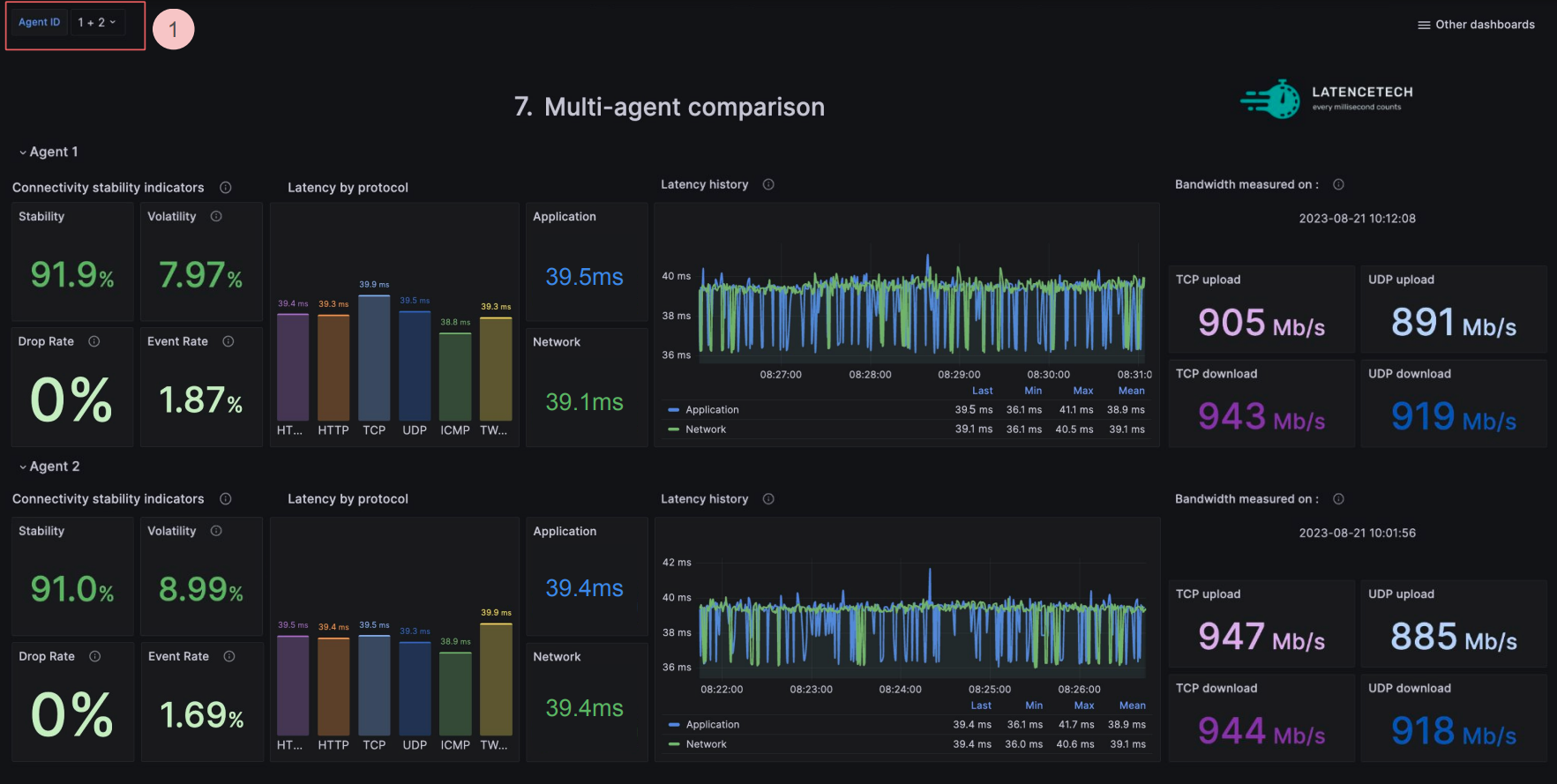
Task: Sort Agent 2 latency legend by Min
Action: (x=1034, y=706)
